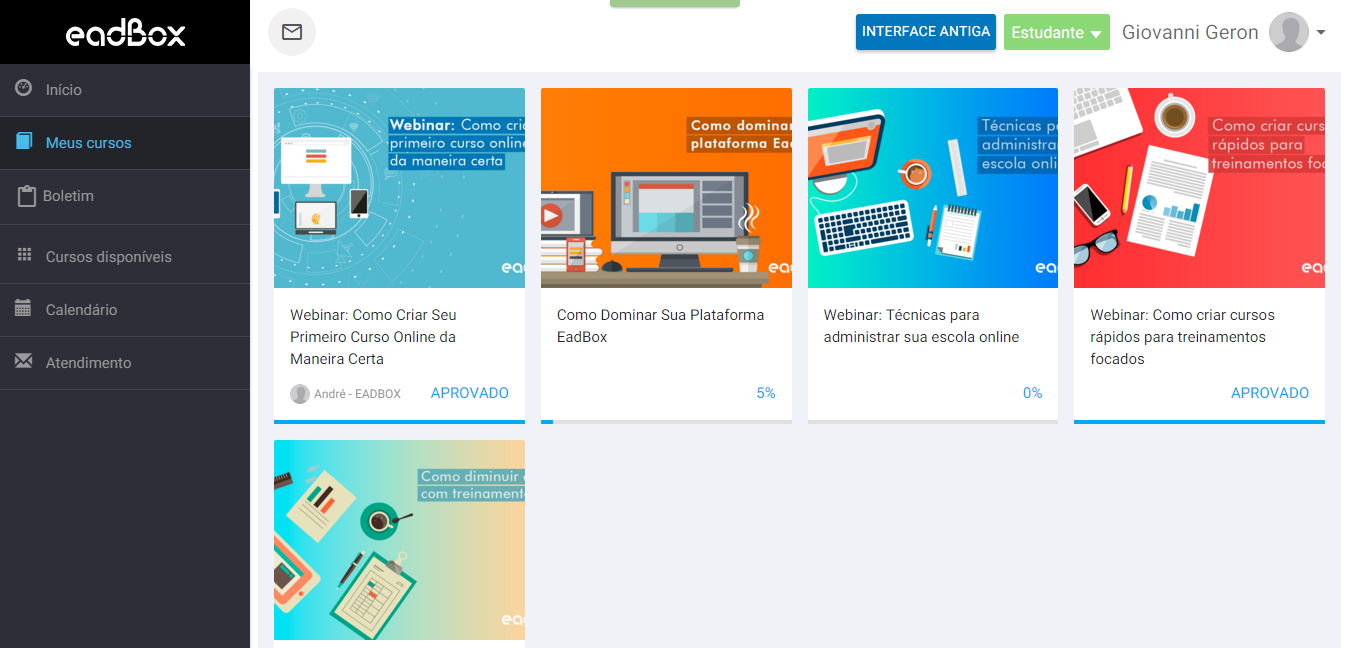The height and width of the screenshot is (648, 1347).
Task: Click the red cursos rápidos thumbnail
Action: [1199, 188]
